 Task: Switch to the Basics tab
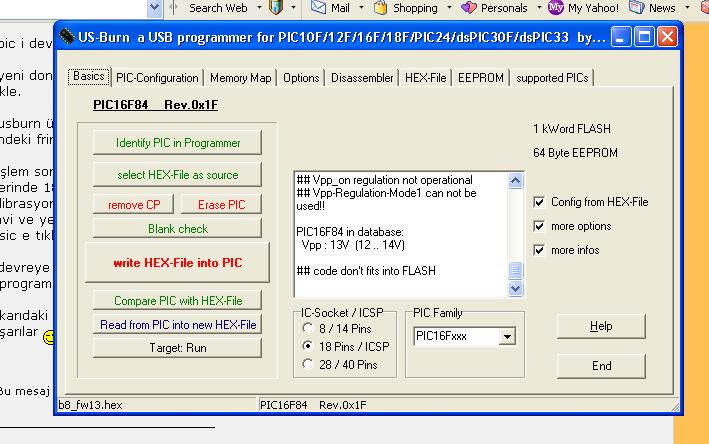pos(89,76)
